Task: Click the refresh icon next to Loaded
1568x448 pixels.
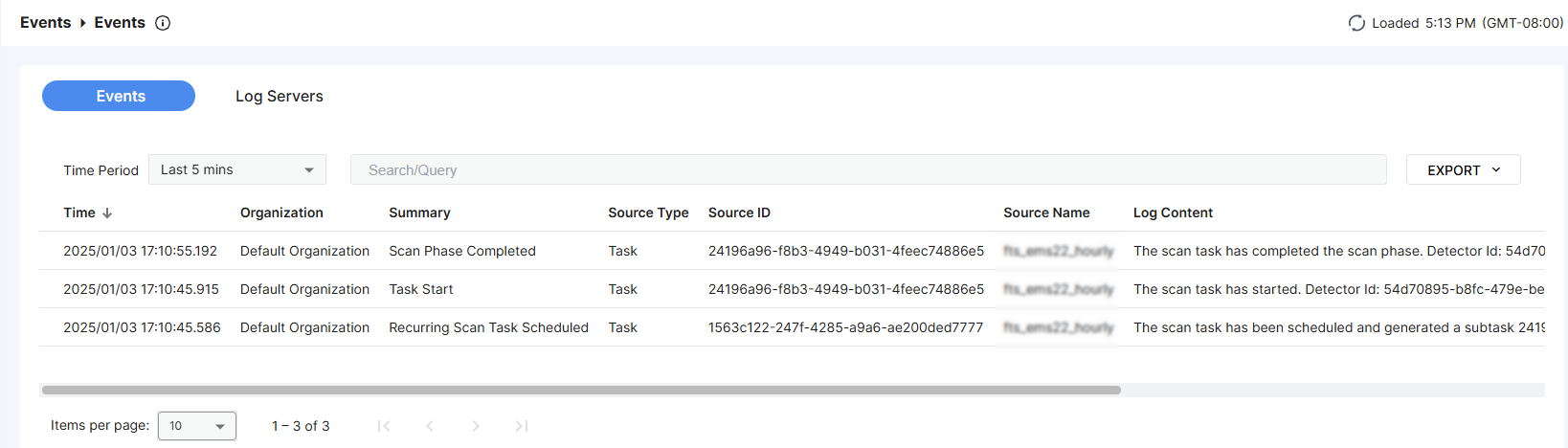Action: pos(1356,23)
